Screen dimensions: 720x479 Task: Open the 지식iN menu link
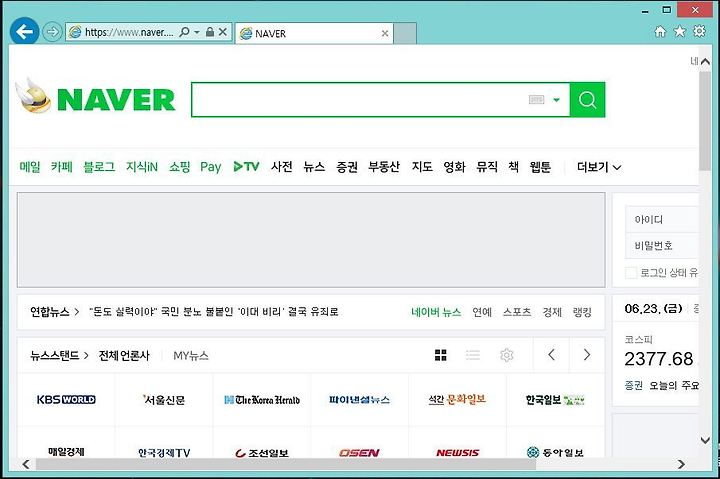(142, 167)
